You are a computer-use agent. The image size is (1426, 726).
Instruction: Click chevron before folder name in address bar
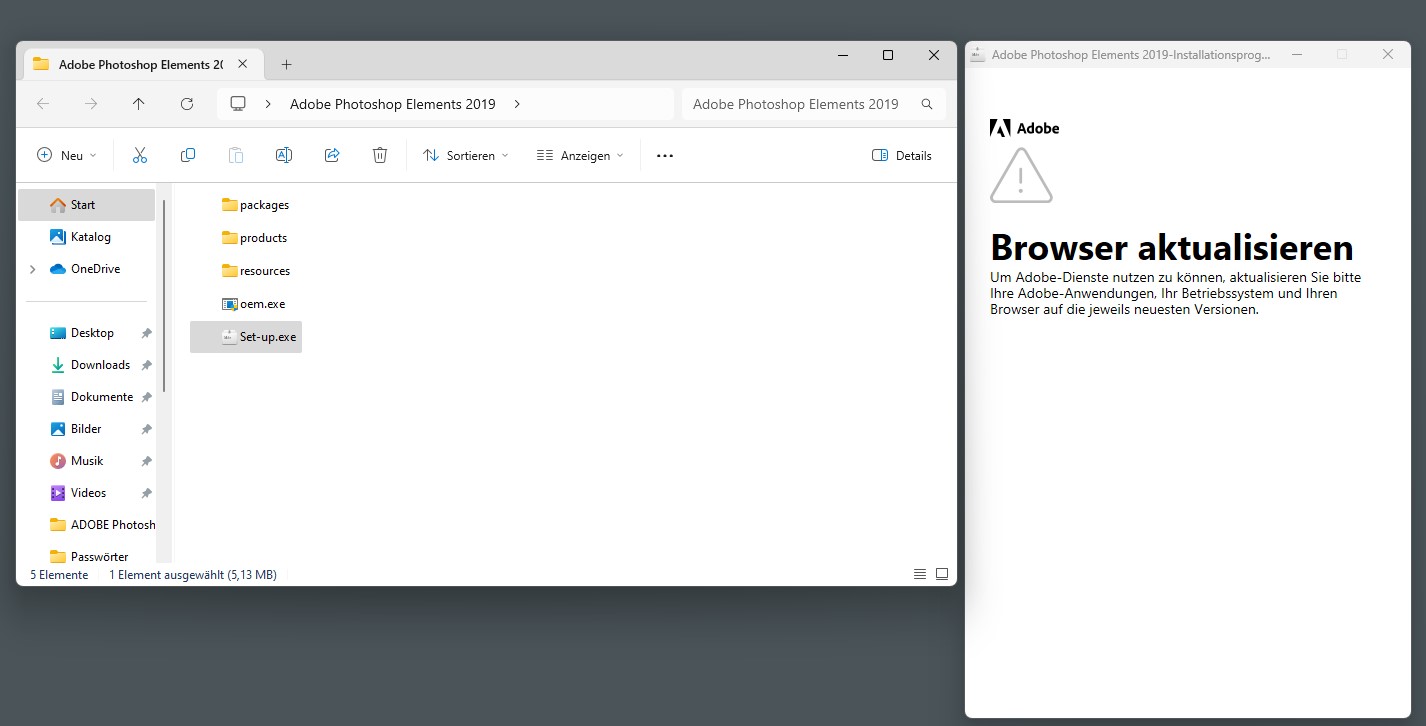coord(268,104)
